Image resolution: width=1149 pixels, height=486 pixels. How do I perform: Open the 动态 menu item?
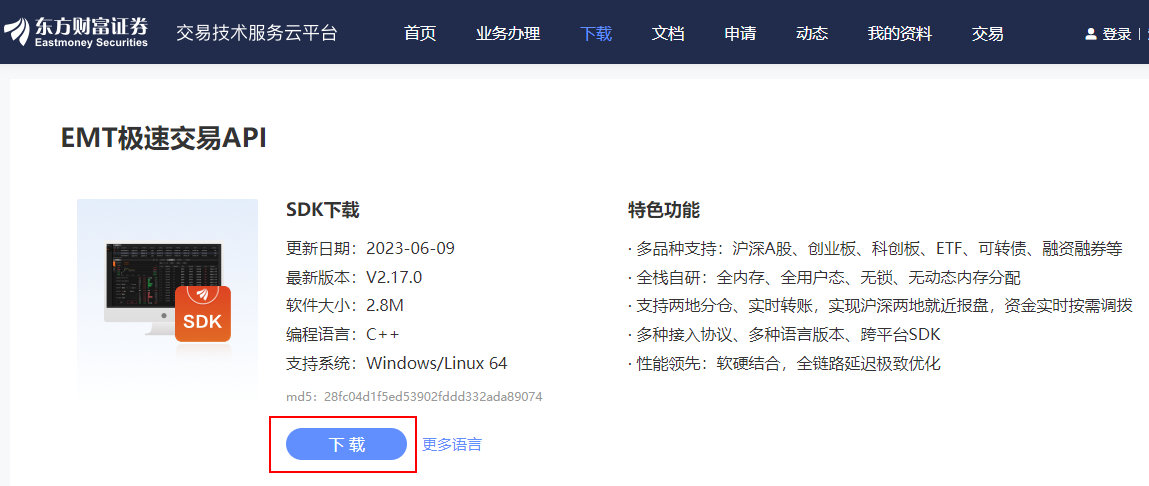pyautogui.click(x=812, y=33)
